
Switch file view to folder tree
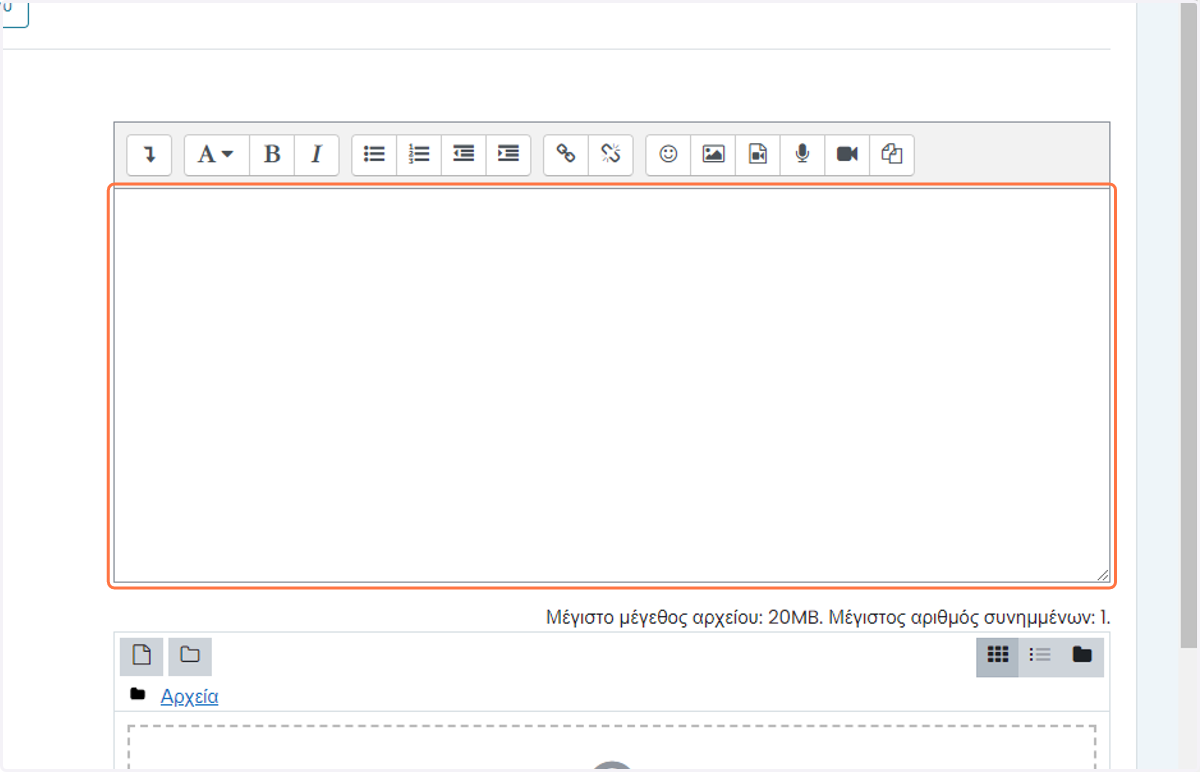coord(1082,656)
